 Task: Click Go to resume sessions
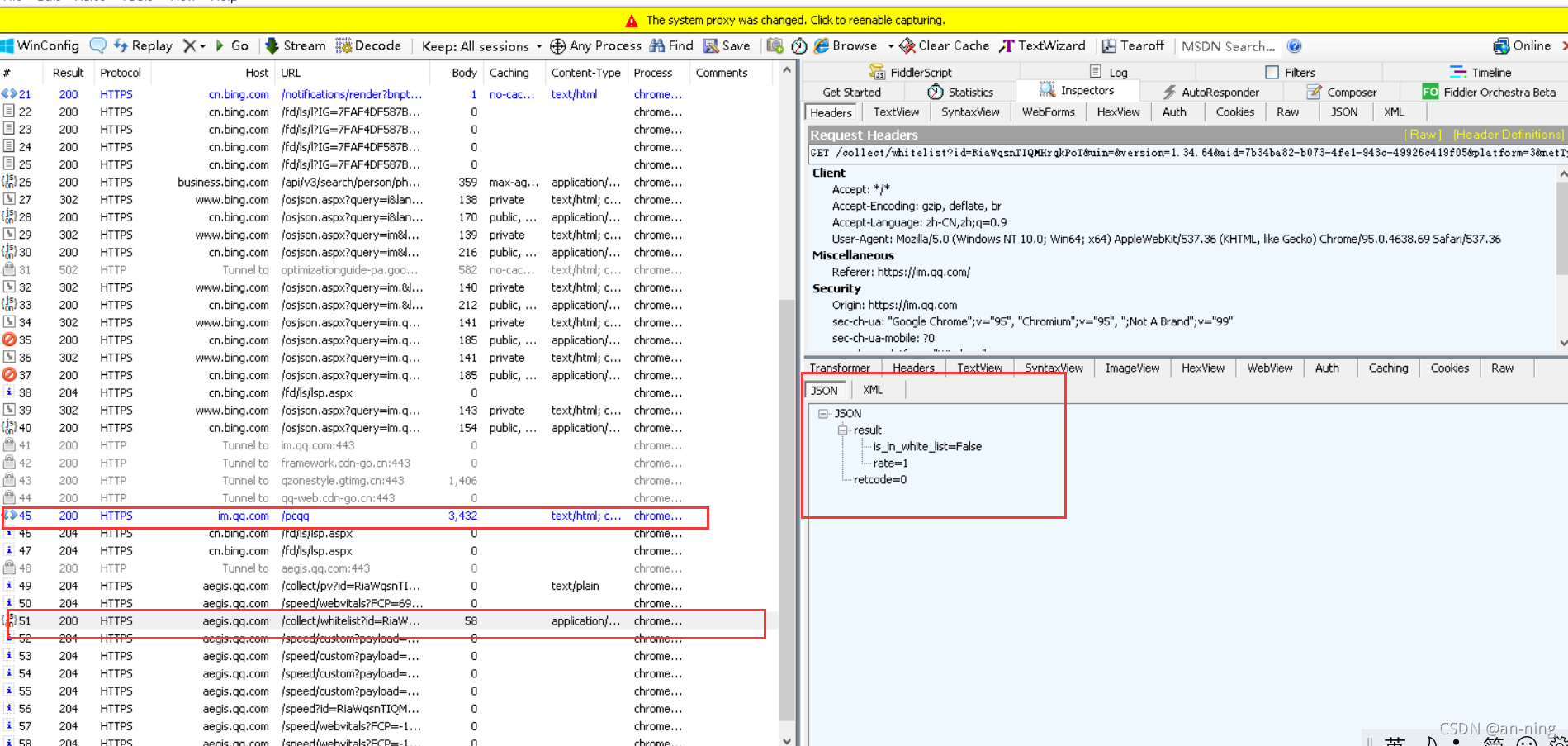click(x=232, y=46)
